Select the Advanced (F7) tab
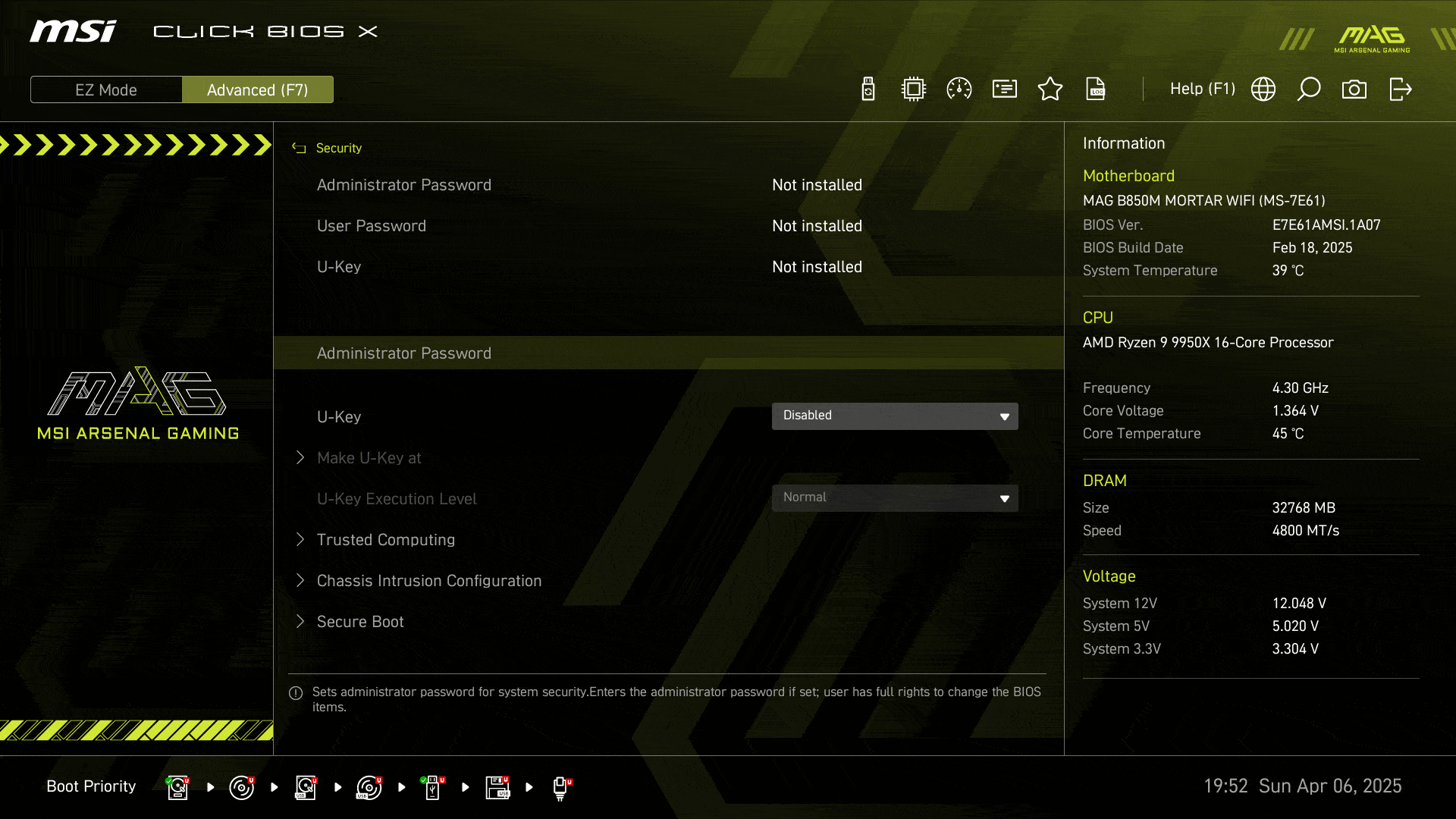 point(258,89)
